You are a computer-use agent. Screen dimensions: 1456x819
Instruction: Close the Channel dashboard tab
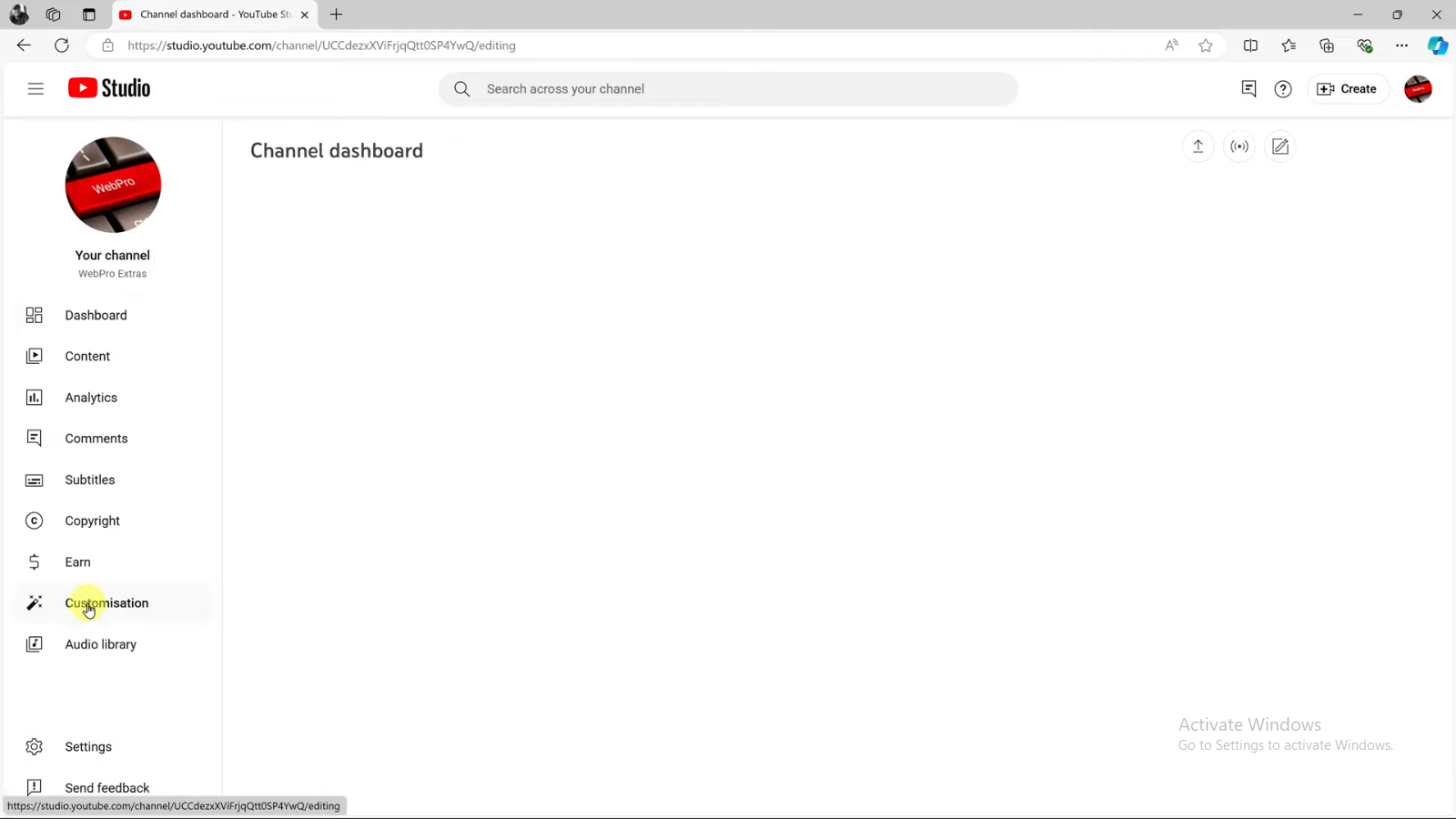tap(305, 15)
